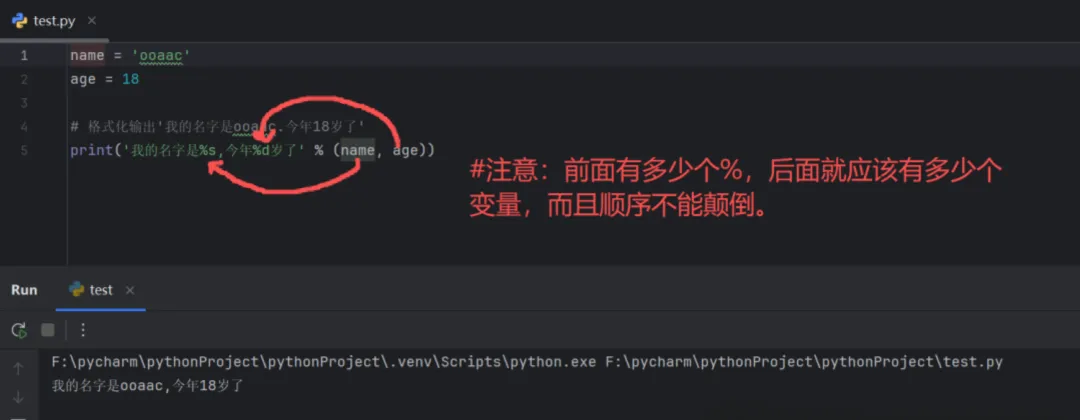1080x420 pixels.
Task: Click the comment on line 4
Action: [218, 127]
